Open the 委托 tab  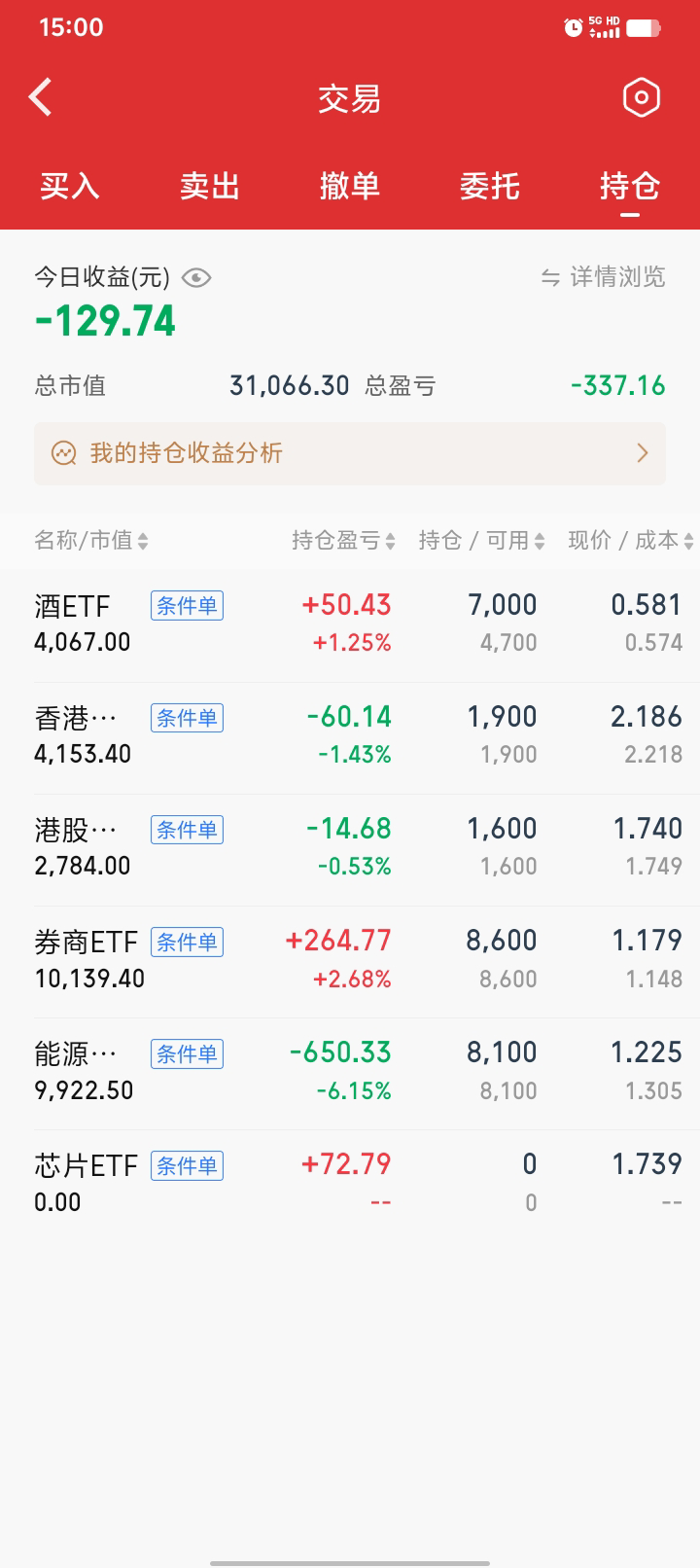coord(490,186)
